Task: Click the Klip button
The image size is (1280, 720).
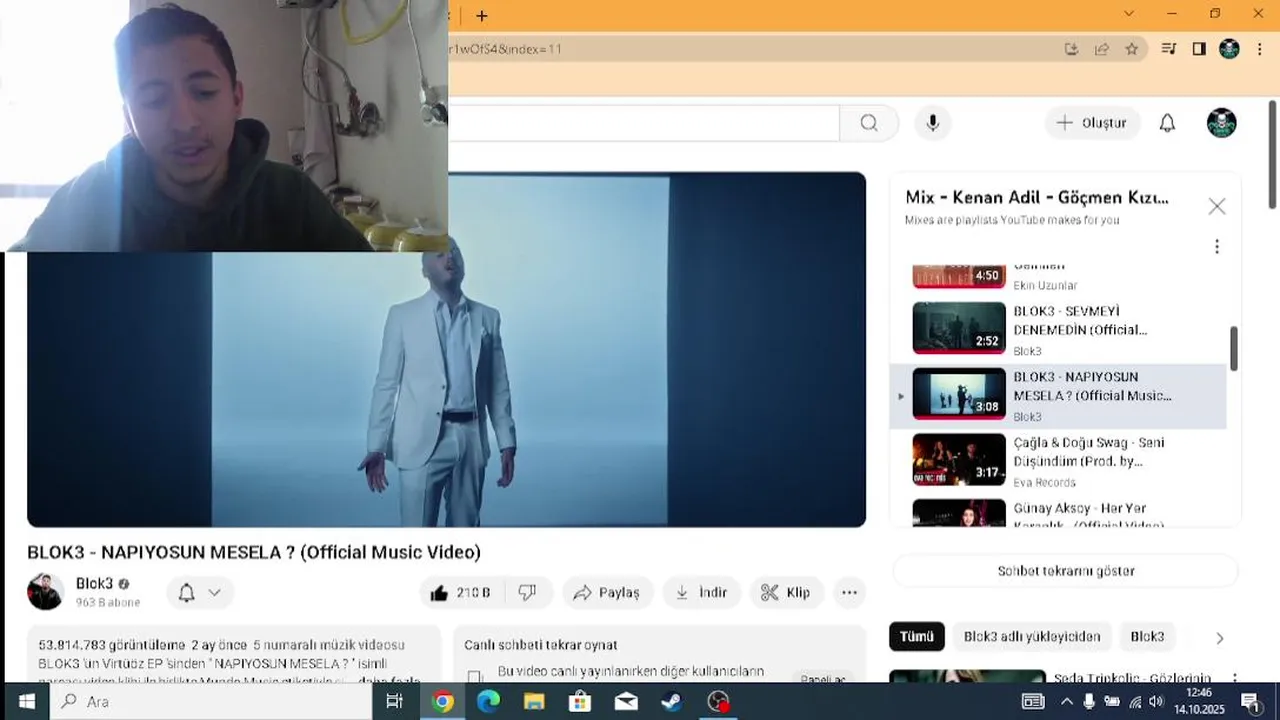Action: tap(786, 592)
